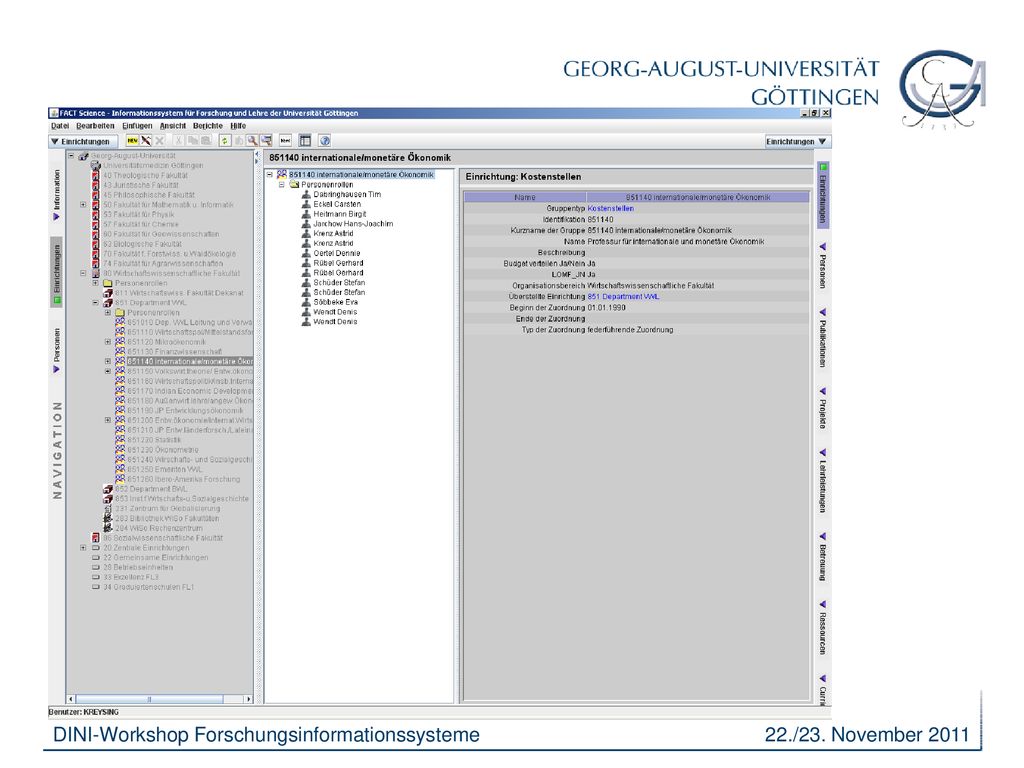Click the edit pencil toolbar icon
The image size is (1024, 768).
(x=146, y=141)
